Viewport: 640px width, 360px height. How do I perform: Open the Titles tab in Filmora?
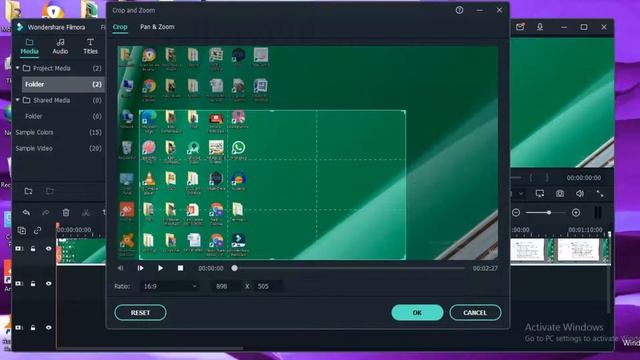point(90,47)
